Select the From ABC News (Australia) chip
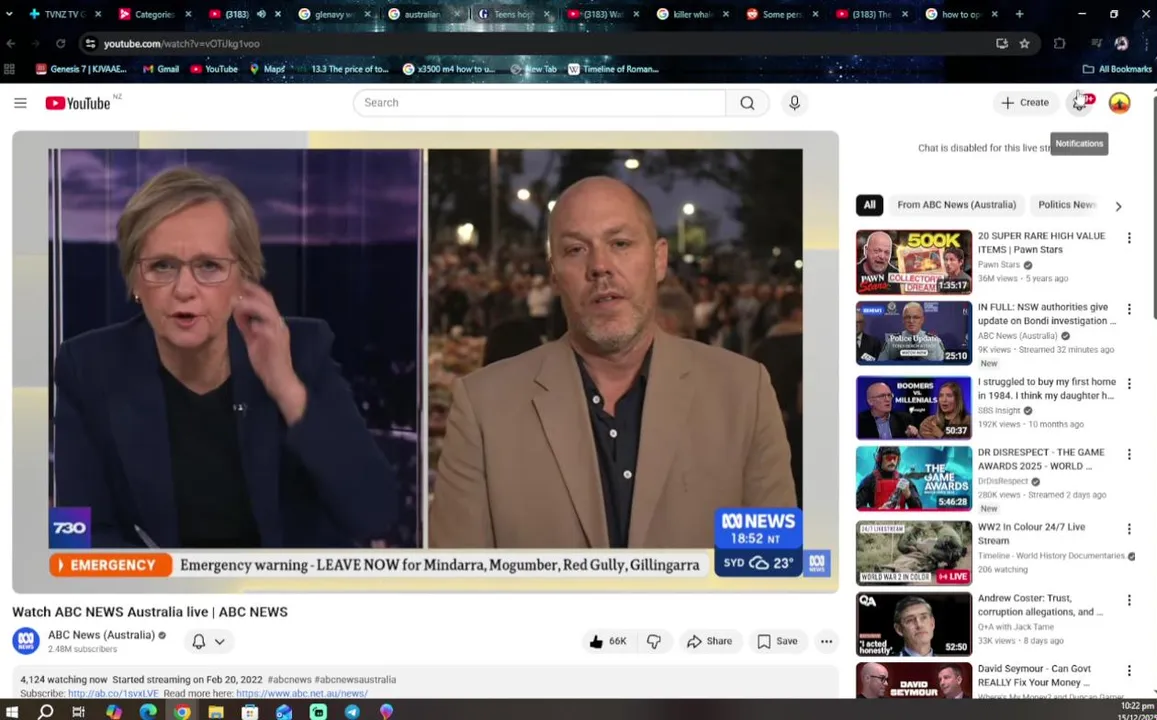This screenshot has width=1157, height=720. point(956,205)
